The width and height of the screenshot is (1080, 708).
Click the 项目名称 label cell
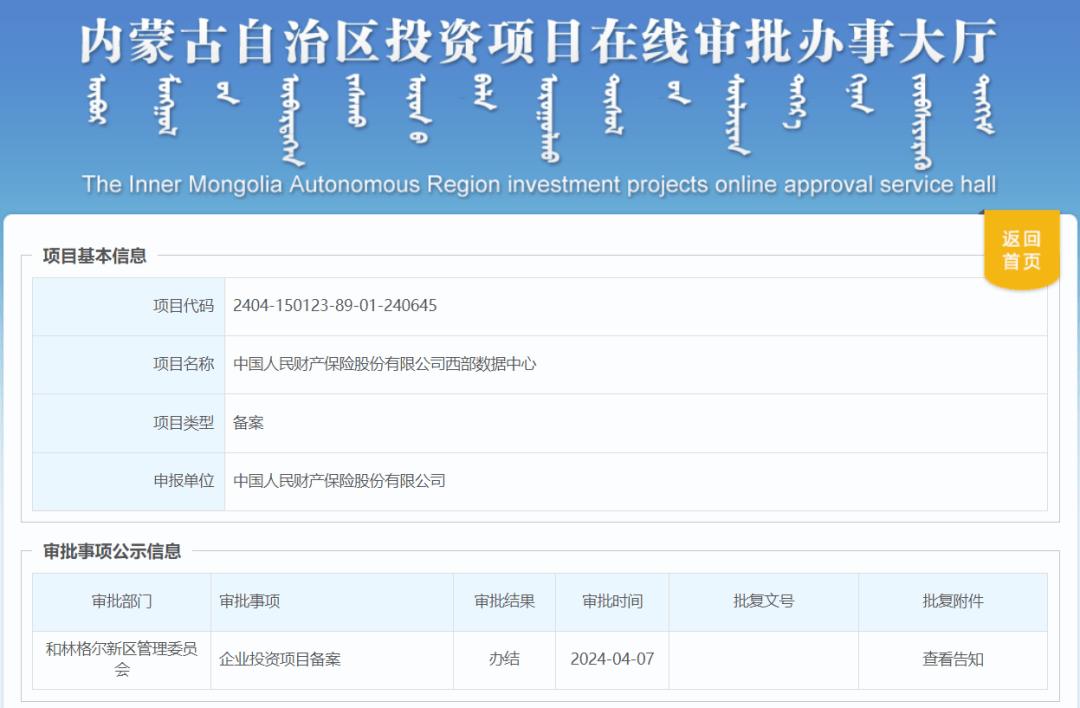point(129,364)
